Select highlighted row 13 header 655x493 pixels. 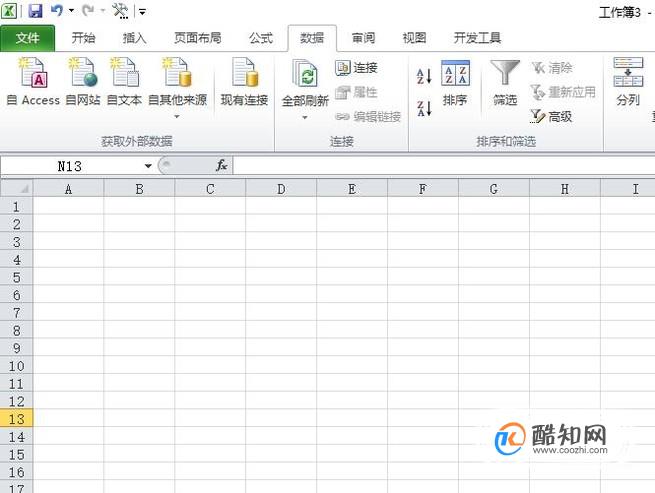[17, 419]
